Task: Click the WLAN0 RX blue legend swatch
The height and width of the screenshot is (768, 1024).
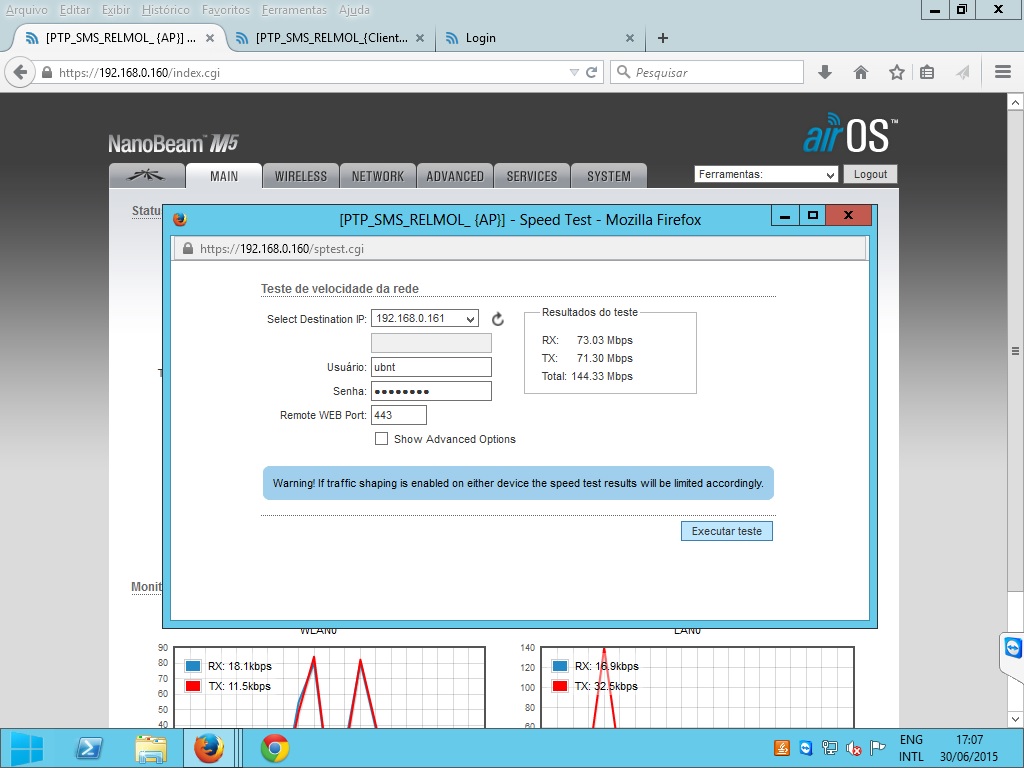Action: point(193,666)
